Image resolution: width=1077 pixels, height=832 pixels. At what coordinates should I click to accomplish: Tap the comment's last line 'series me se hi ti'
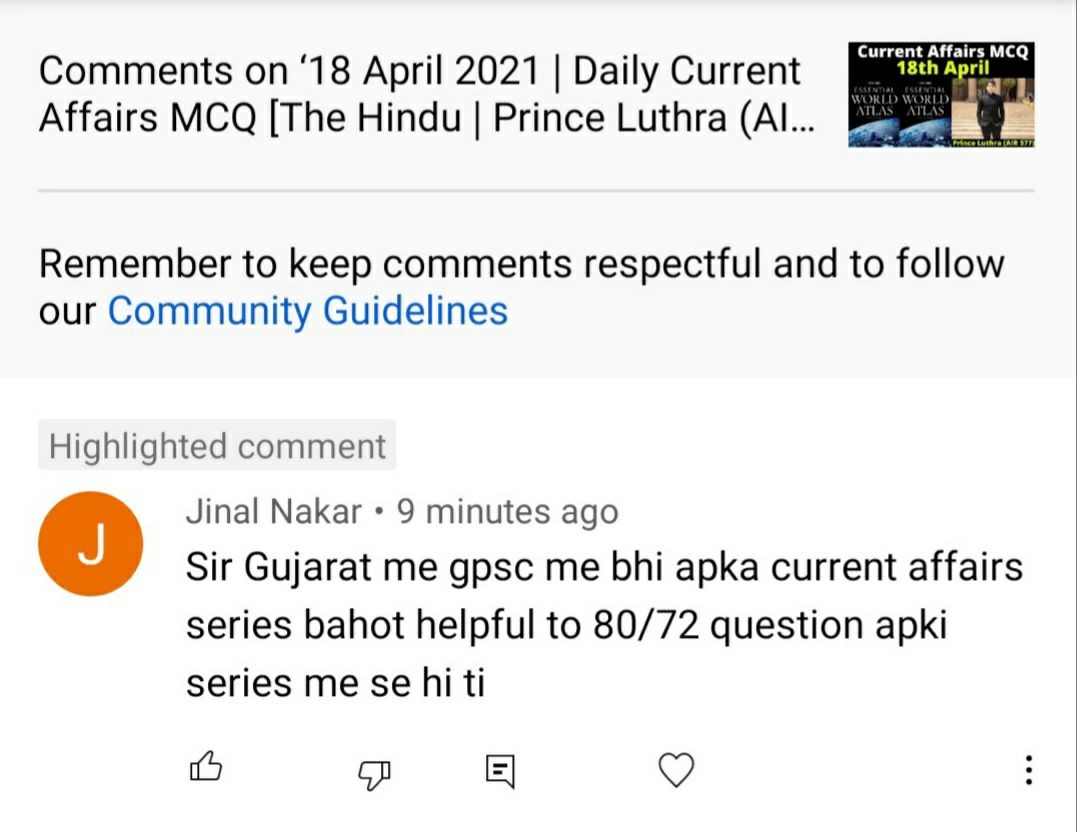(335, 684)
